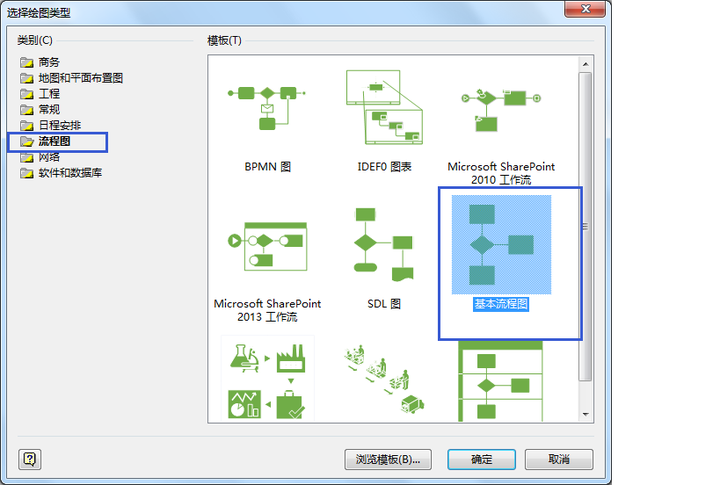
Task: Choose the SDL 图 template icon
Action: [x=384, y=245]
